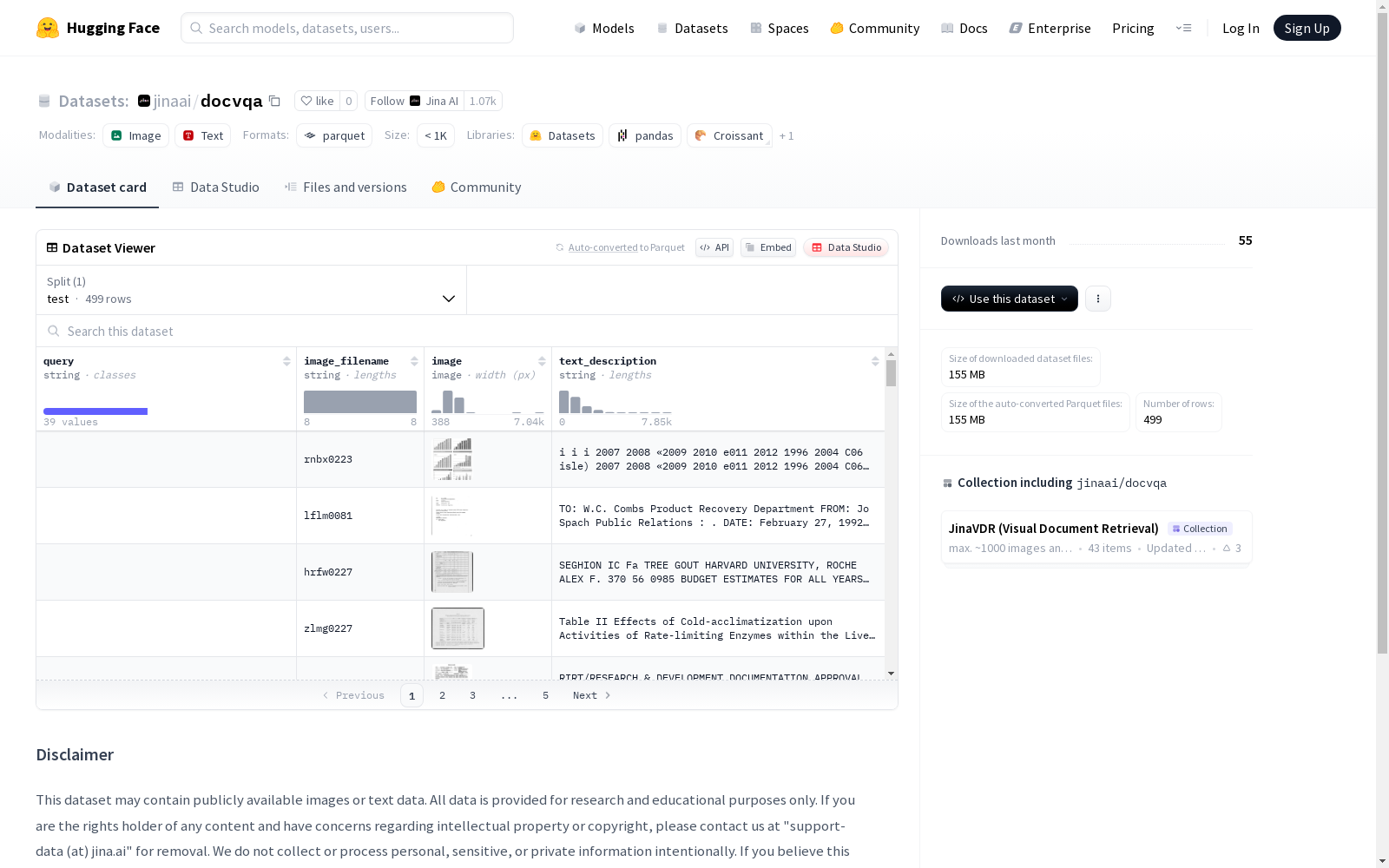Viewport: 1389px width, 868px height.
Task: Go to Spaces in top navigation
Action: click(780, 28)
